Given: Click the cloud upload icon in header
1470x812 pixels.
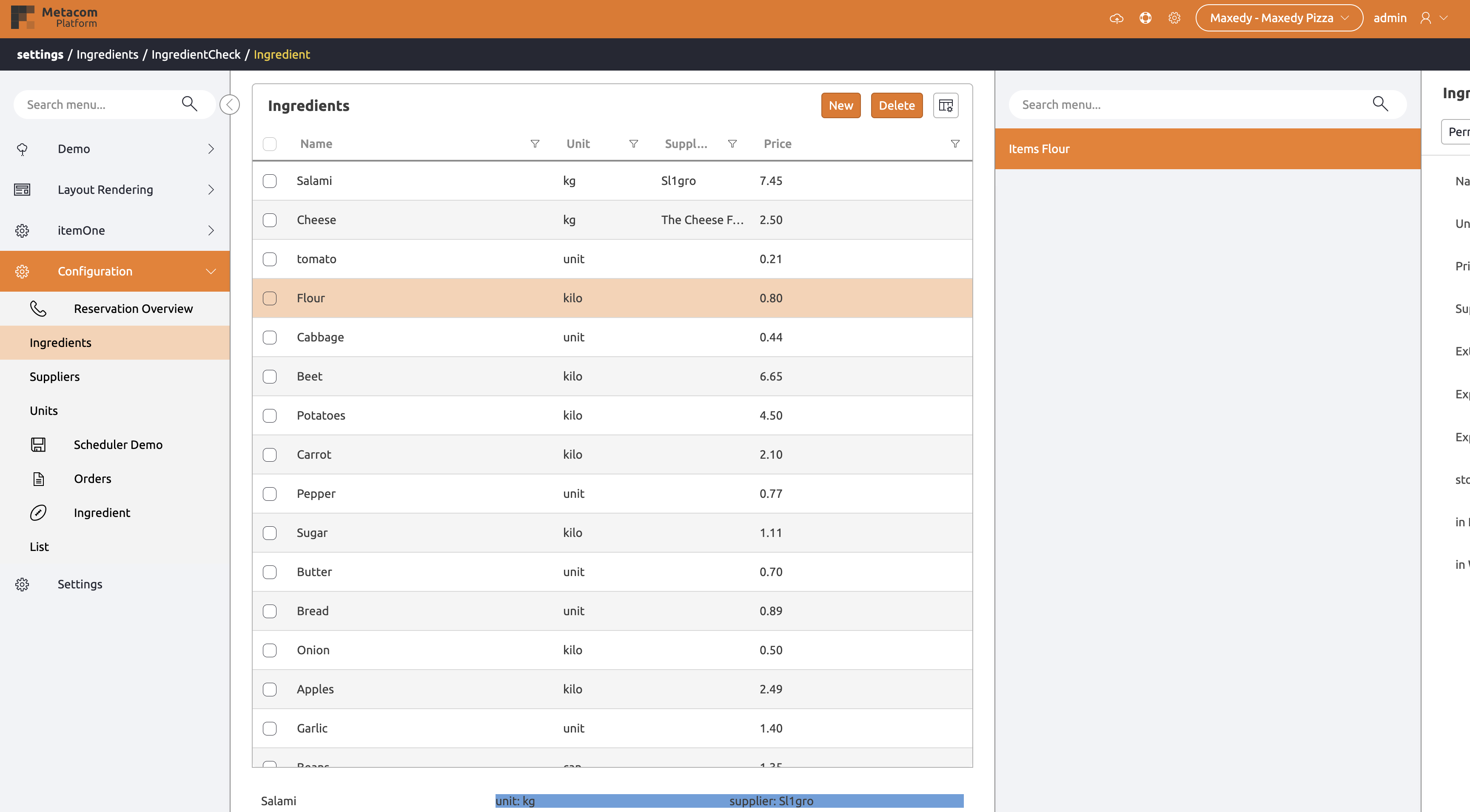Looking at the screenshot, I should [x=1116, y=18].
